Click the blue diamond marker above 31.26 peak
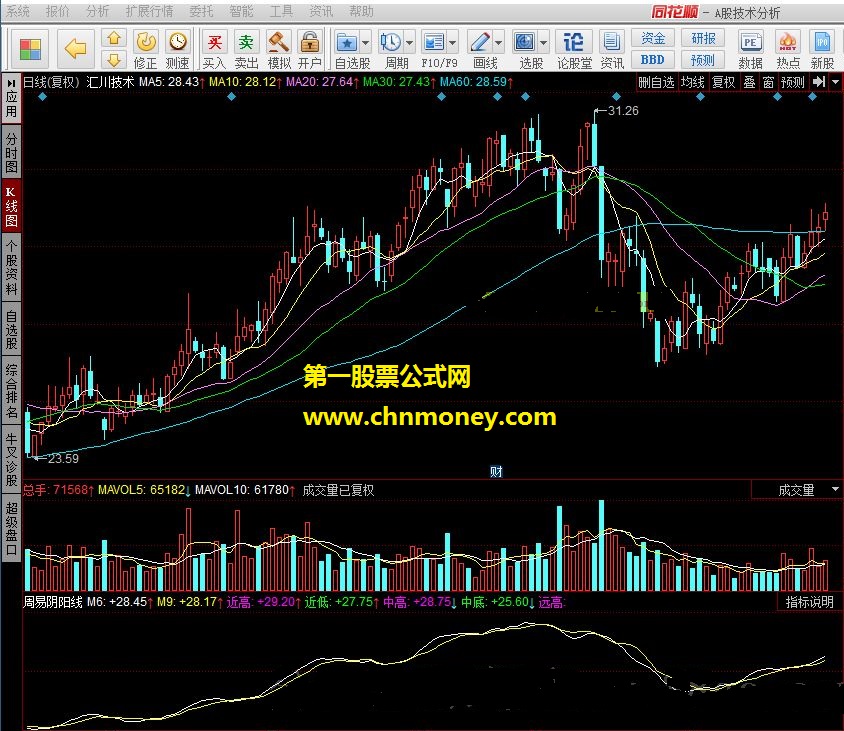 tap(616, 97)
